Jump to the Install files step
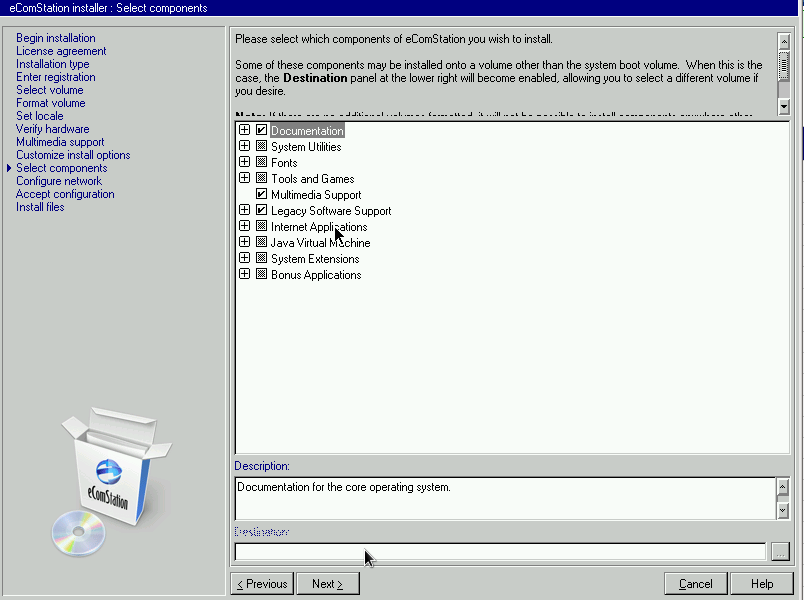Screen dimensions: 804x600 point(40,207)
